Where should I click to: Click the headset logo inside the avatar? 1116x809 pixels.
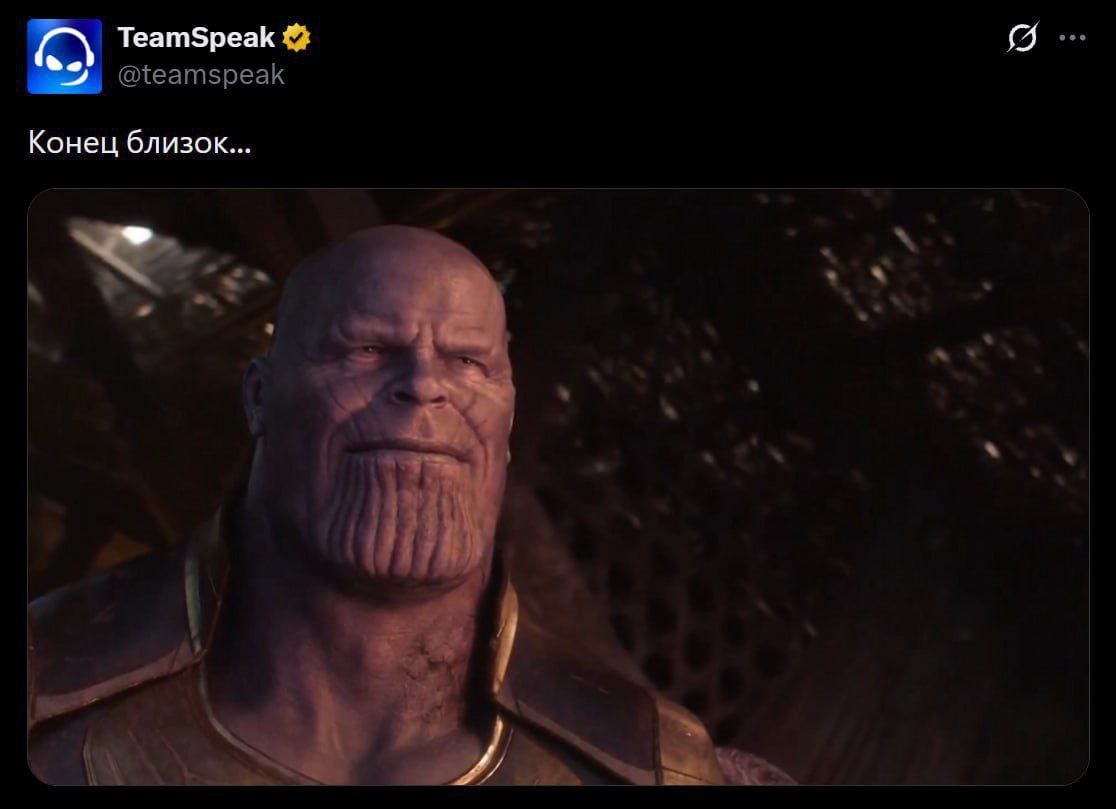65,56
